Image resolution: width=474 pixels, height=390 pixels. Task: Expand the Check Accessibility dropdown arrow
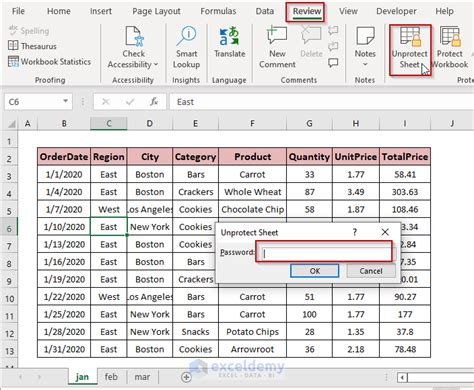click(x=156, y=64)
